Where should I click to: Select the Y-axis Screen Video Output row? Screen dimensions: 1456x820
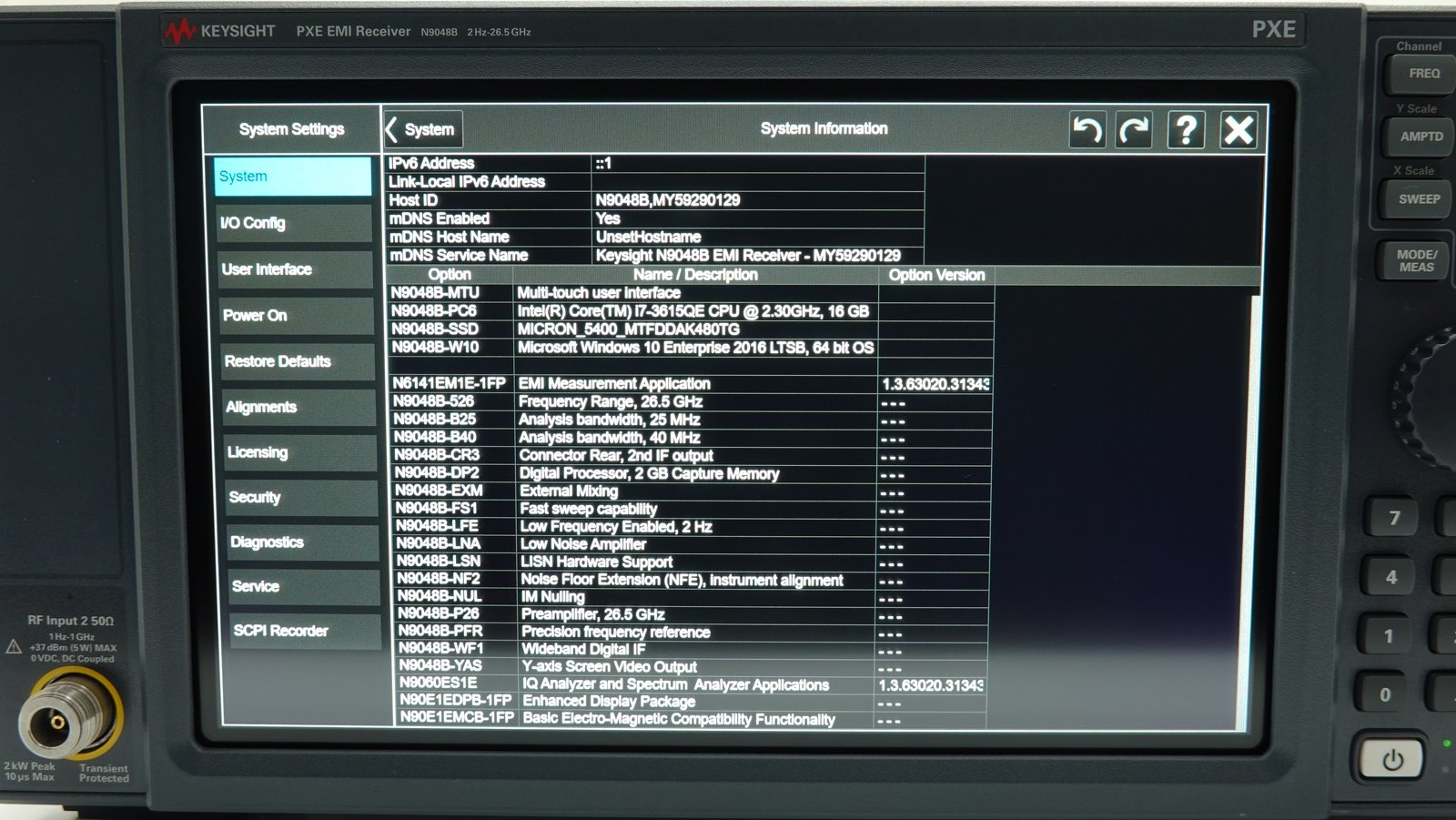coord(691,666)
